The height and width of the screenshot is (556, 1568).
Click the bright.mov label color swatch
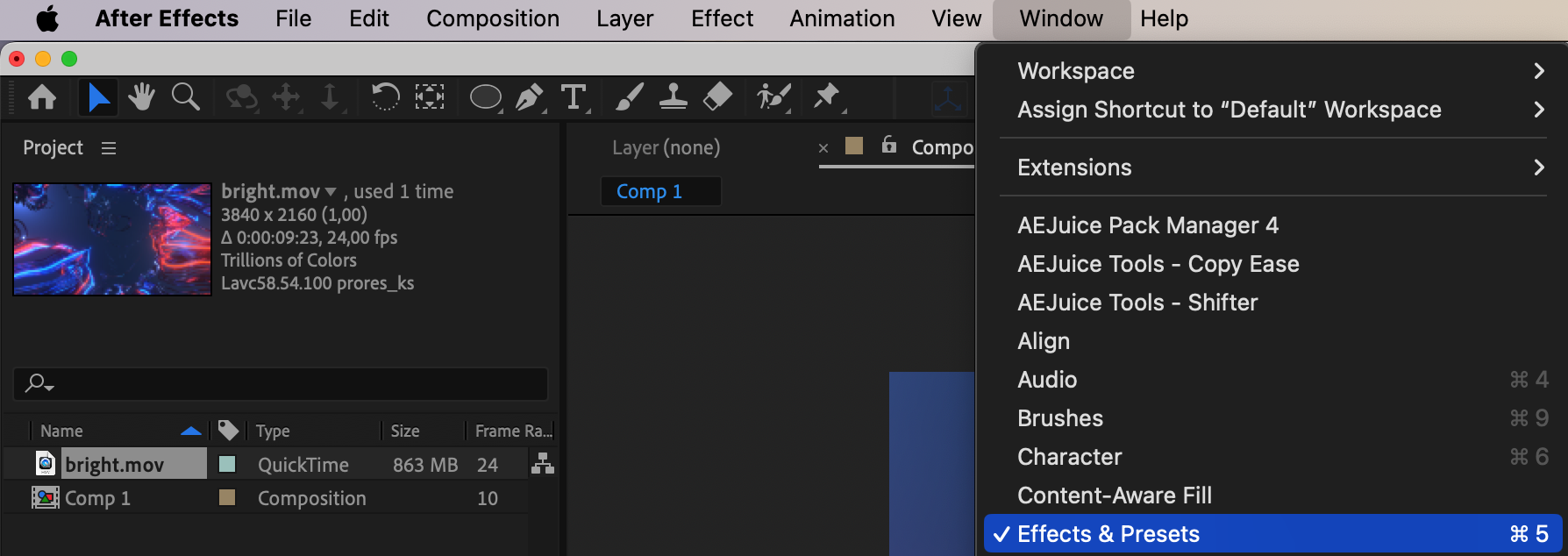[x=227, y=464]
